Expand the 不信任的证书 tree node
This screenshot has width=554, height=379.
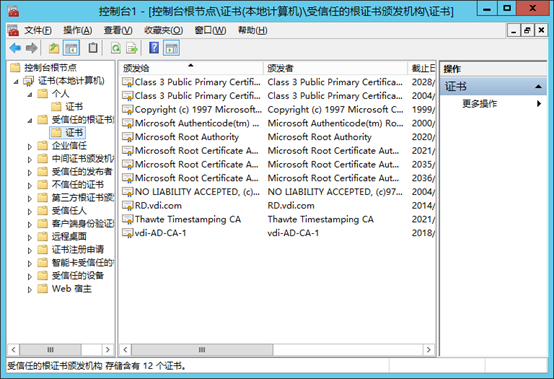coord(30,185)
